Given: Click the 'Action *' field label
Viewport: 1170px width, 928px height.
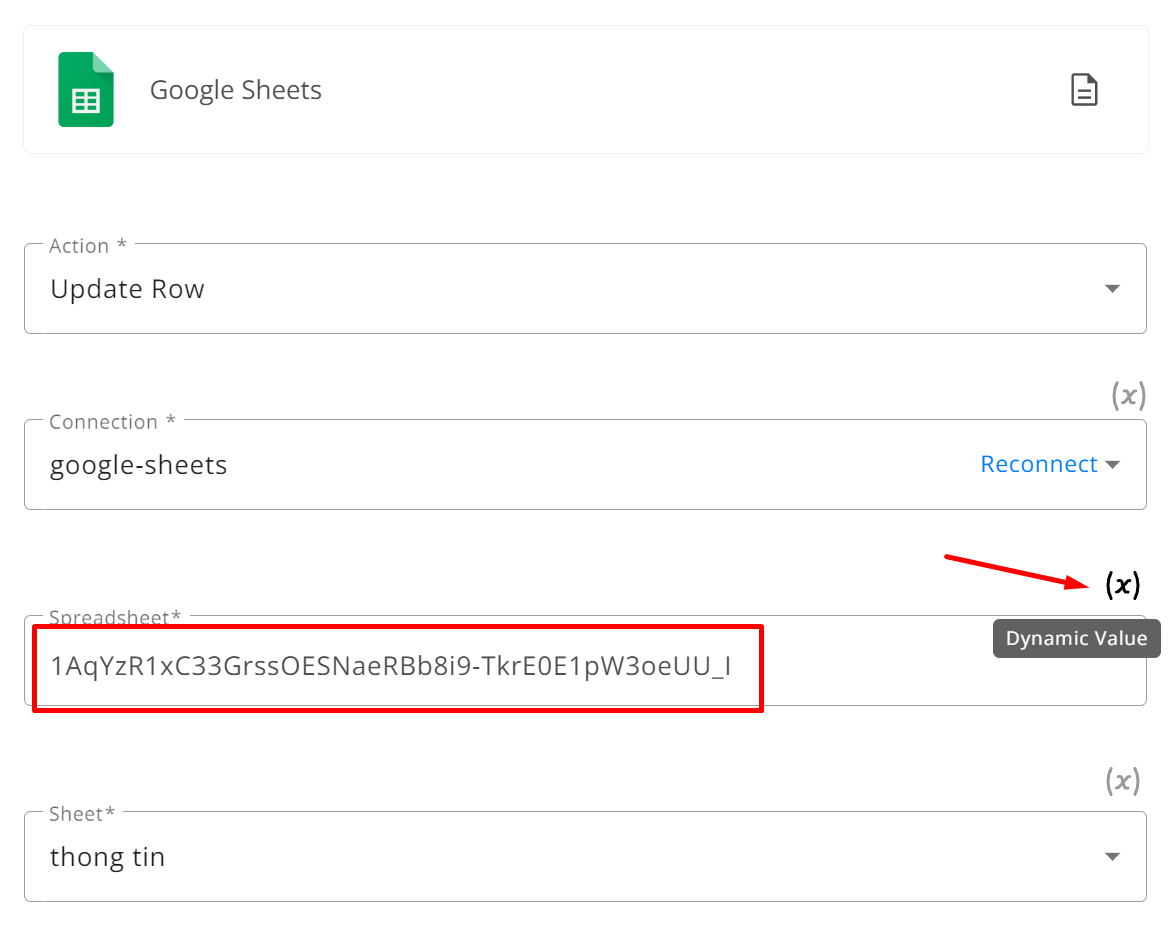Looking at the screenshot, I should click(x=88, y=245).
